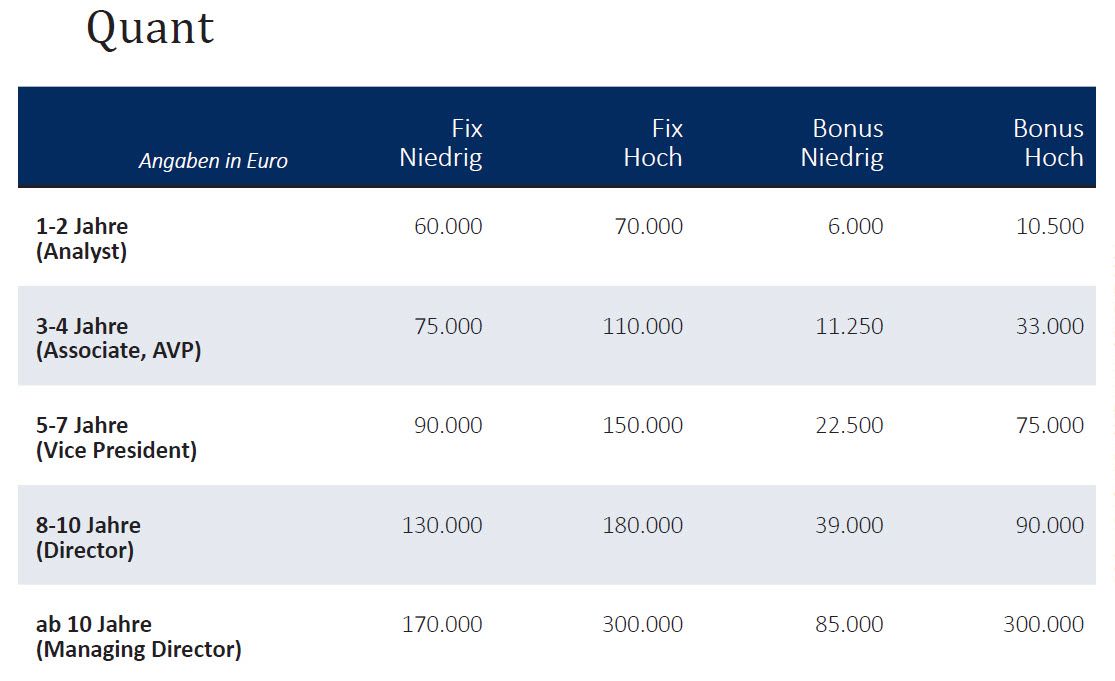Select the Fix Hoch column header
Viewport: 1115px width, 681px height.
coord(653,143)
